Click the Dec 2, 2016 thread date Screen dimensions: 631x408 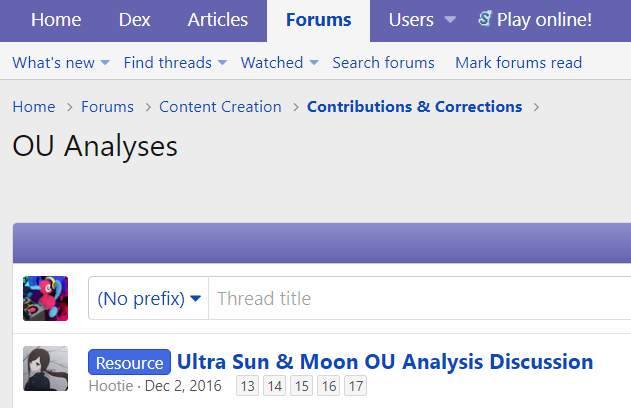click(x=183, y=386)
